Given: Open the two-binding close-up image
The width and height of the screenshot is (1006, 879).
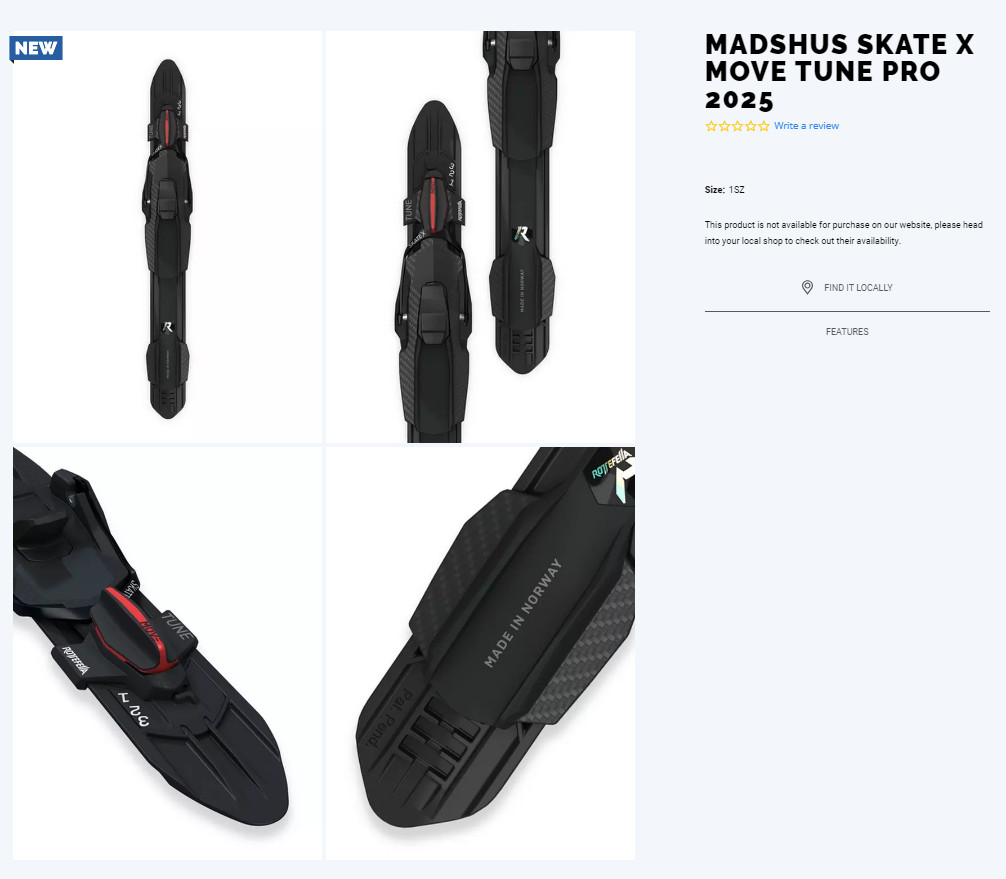Looking at the screenshot, I should (x=481, y=237).
